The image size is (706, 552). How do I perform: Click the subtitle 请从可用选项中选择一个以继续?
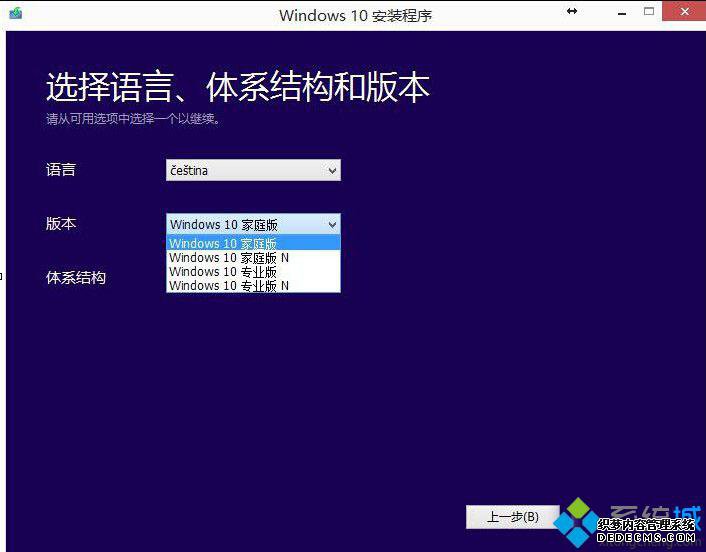133,119
